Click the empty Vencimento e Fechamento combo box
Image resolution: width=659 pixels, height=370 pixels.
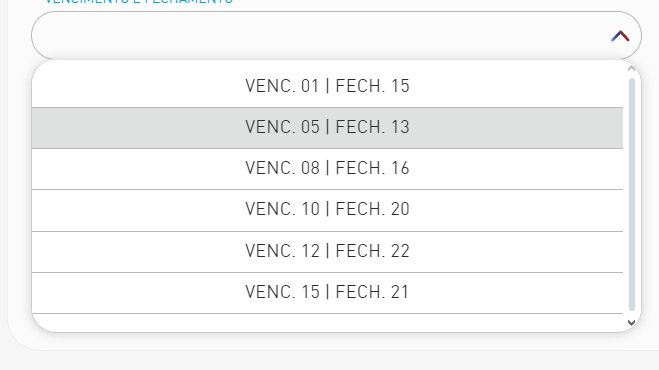(x=336, y=36)
